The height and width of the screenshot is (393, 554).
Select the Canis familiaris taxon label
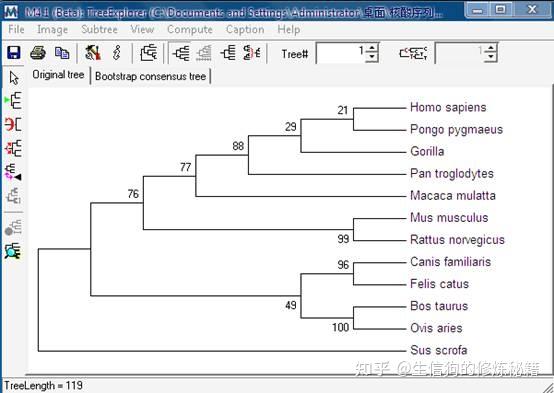(x=450, y=262)
